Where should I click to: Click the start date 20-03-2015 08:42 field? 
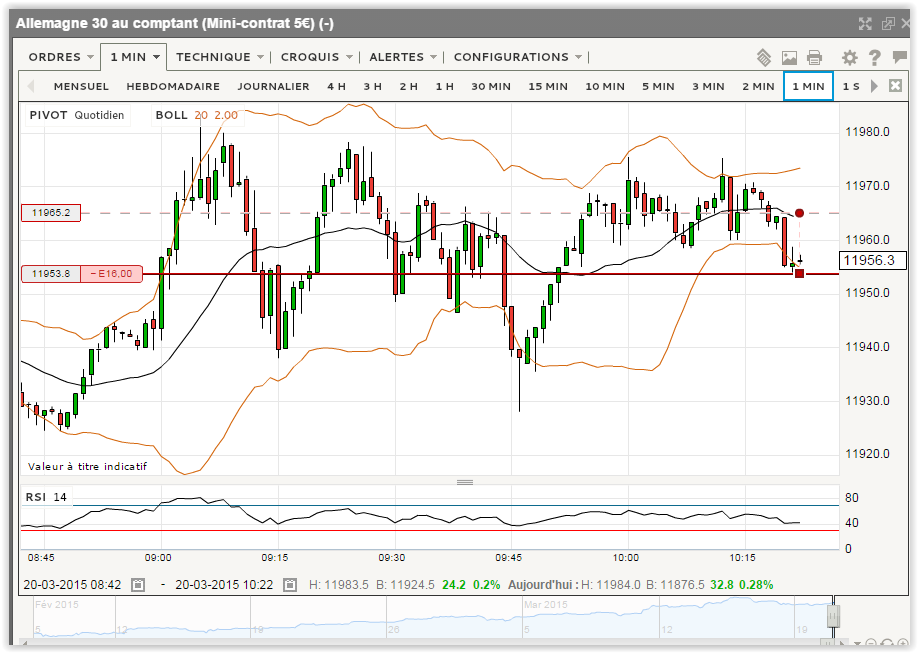coord(72,584)
